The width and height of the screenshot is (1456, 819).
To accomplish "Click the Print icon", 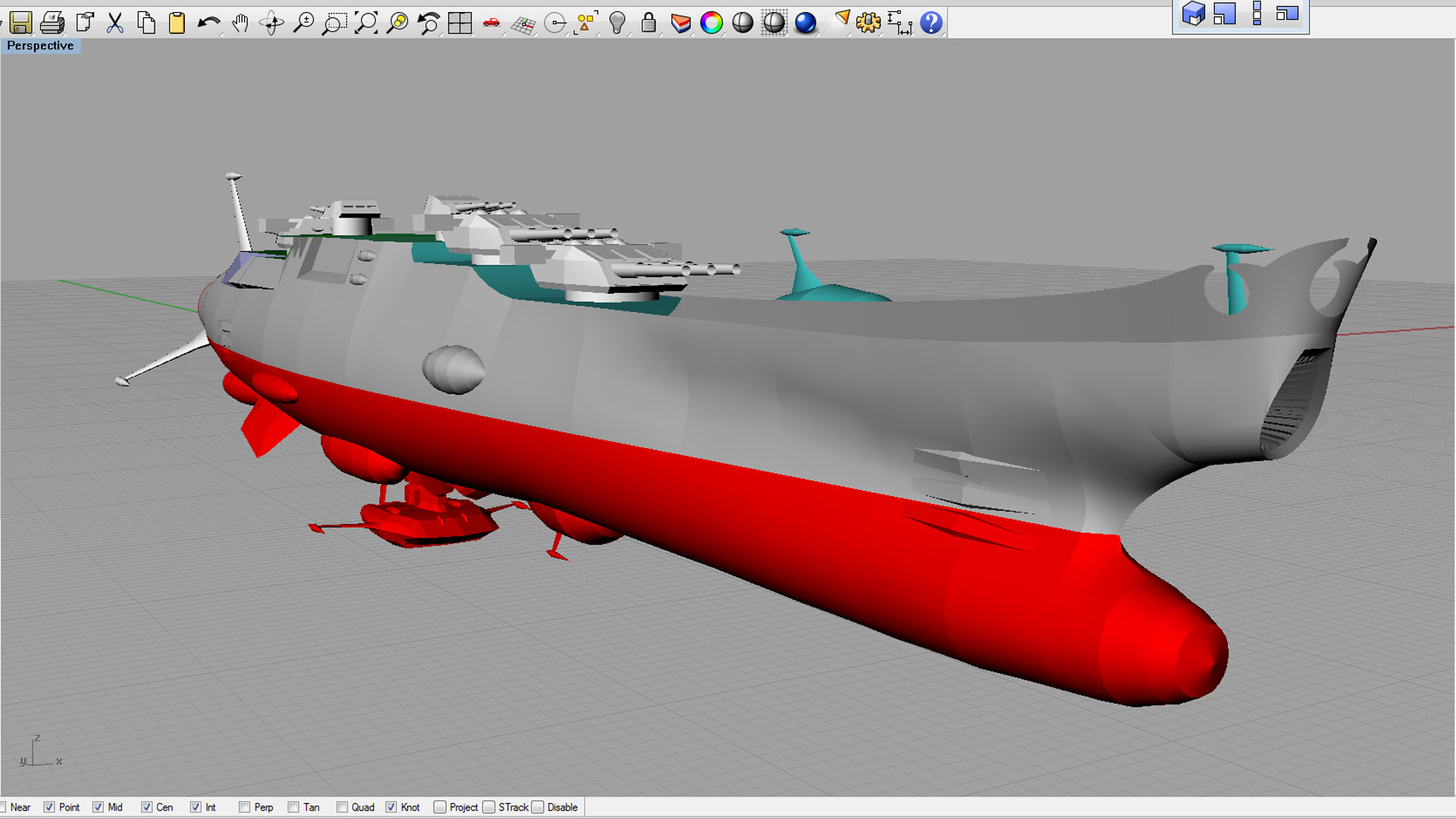I will pos(52,23).
